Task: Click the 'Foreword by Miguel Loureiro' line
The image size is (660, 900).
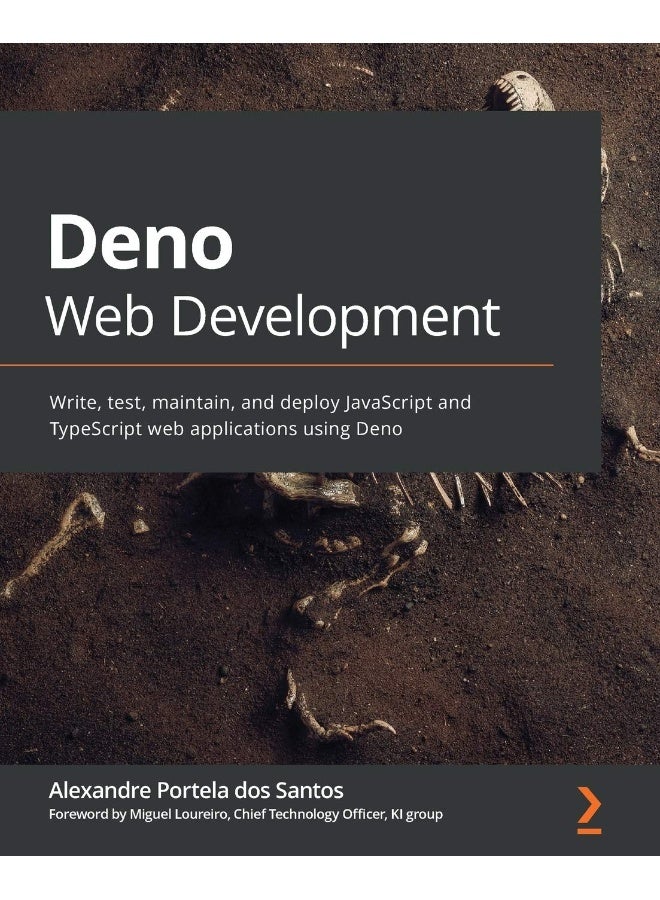Action: 246,814
